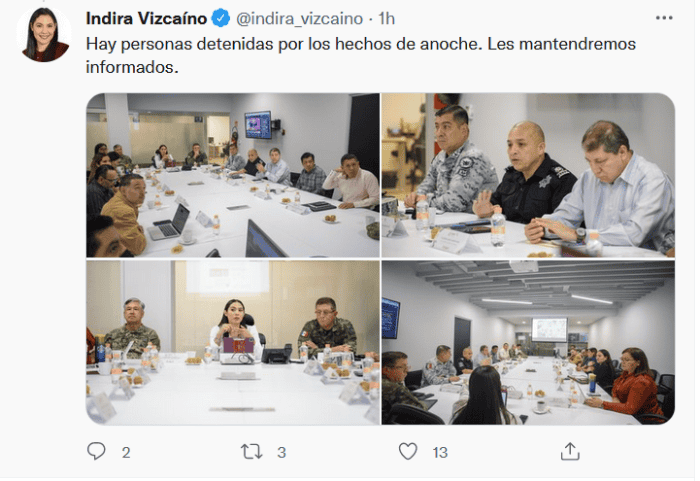This screenshot has width=700, height=481.
Task: Click the Indira Vizcaíno display name
Action: pyautogui.click(x=146, y=19)
